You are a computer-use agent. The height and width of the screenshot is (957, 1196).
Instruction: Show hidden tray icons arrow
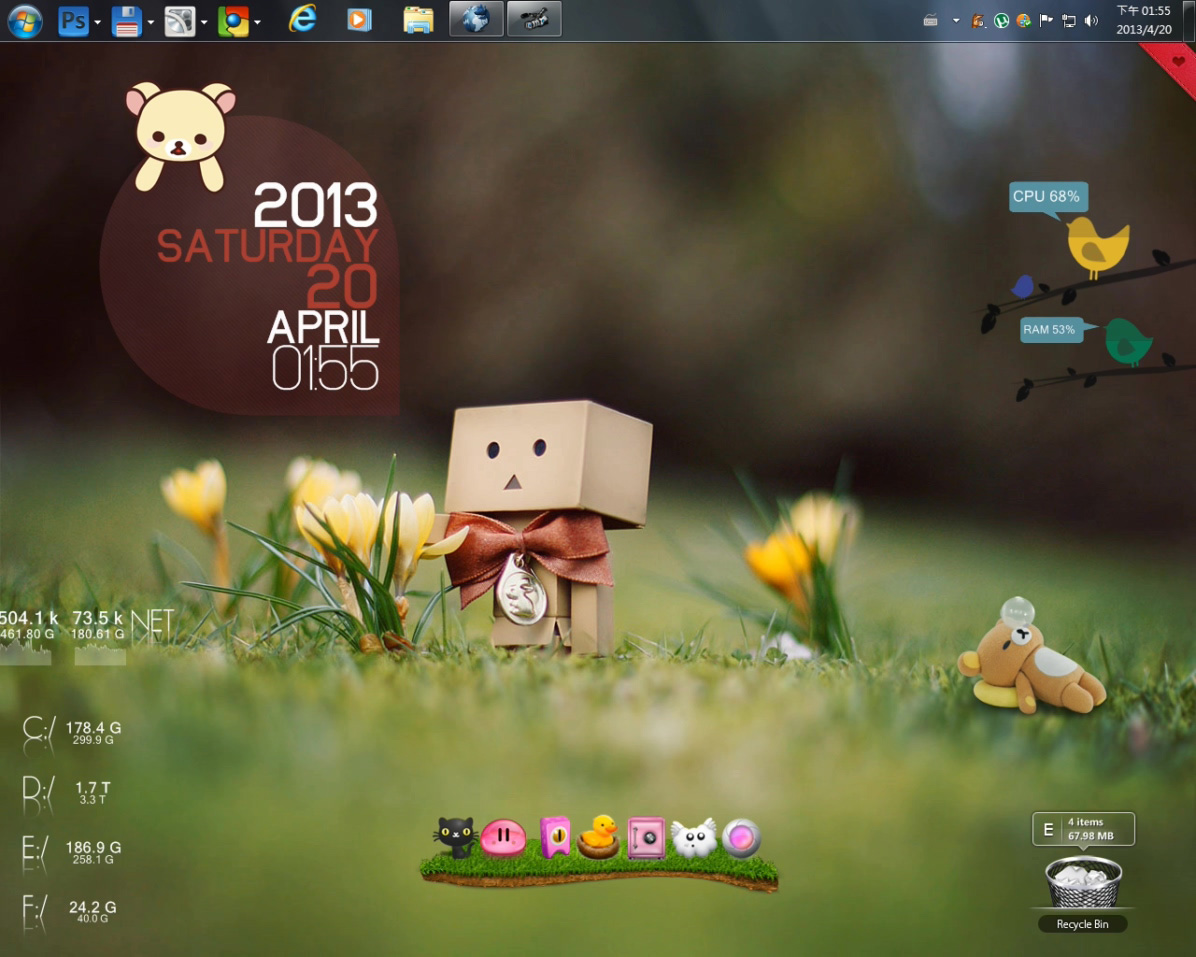click(x=955, y=20)
